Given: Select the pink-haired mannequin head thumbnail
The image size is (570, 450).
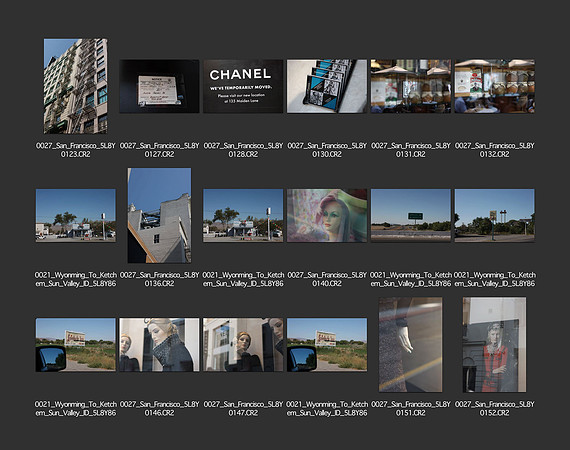Looking at the screenshot, I should tap(327, 216).
